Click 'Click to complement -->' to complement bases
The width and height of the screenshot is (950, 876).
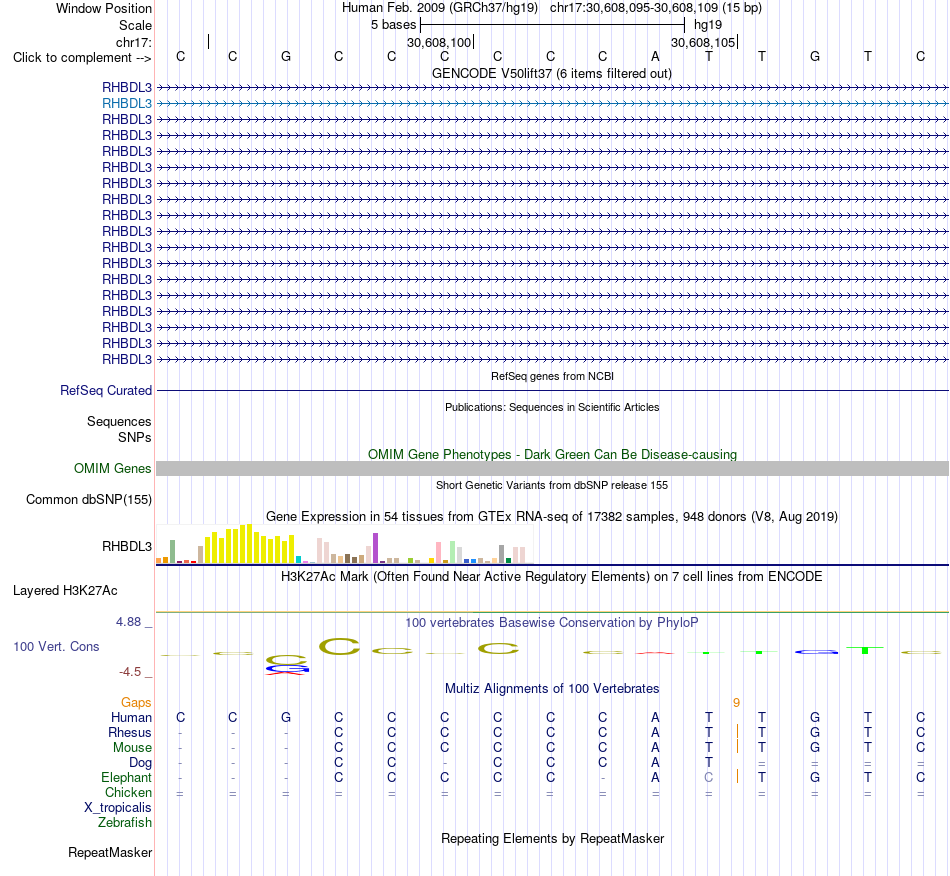click(82, 58)
